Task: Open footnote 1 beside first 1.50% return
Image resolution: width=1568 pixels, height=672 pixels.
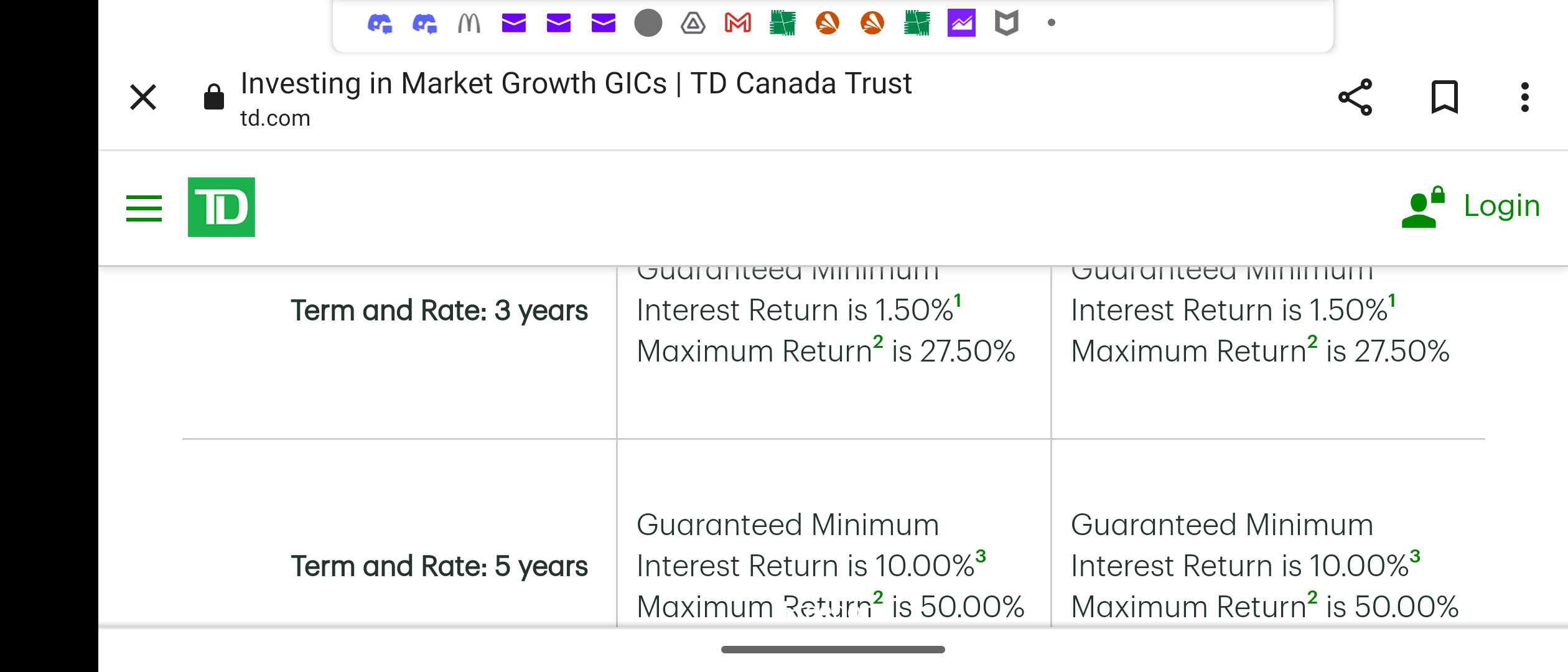Action: coord(958,301)
